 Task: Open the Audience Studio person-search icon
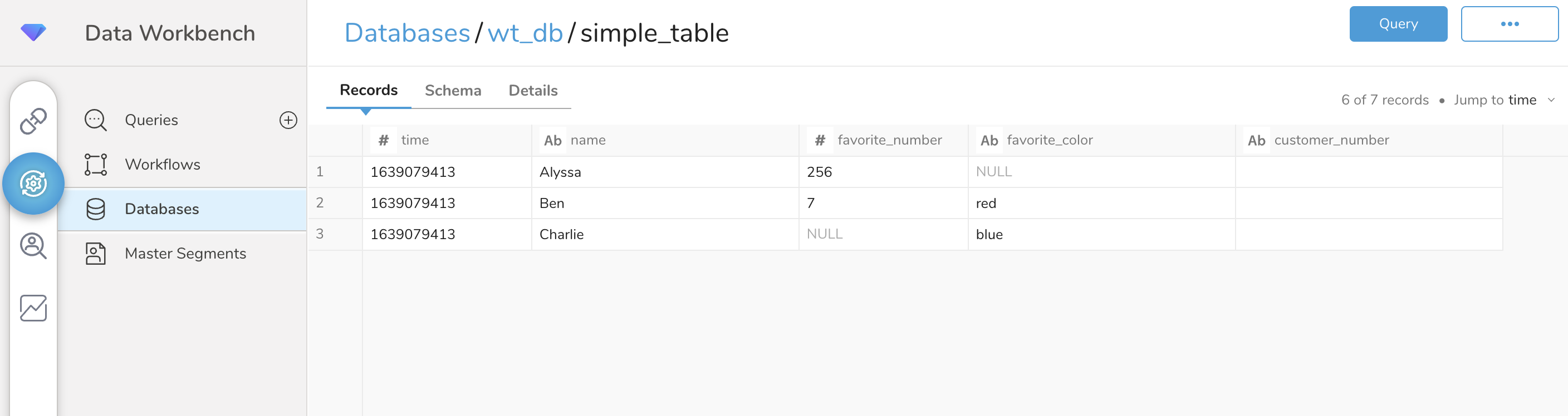point(33,246)
